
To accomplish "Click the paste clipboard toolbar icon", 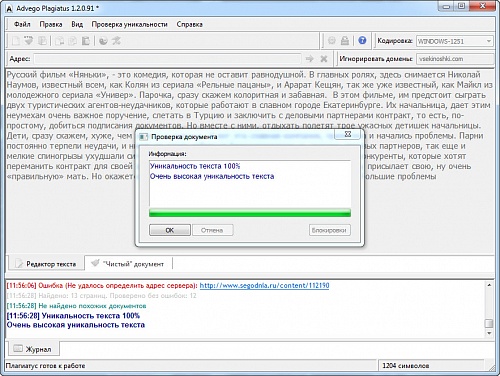I will pyautogui.click(x=86, y=41).
